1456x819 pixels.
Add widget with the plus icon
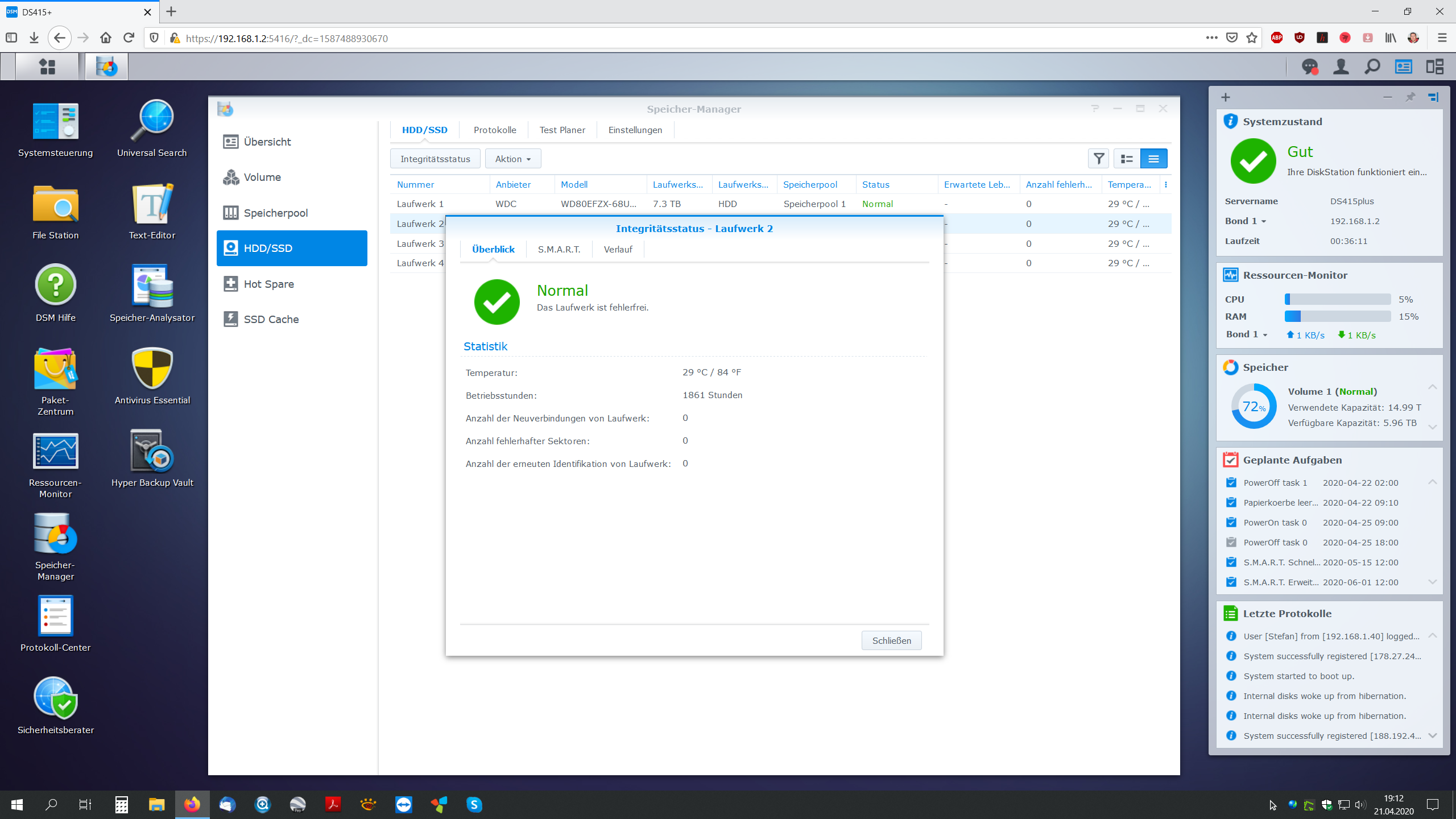(x=1226, y=97)
